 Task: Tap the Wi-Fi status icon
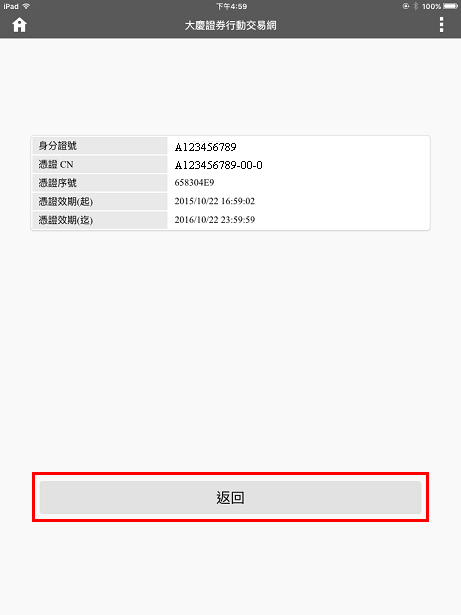[27, 6]
